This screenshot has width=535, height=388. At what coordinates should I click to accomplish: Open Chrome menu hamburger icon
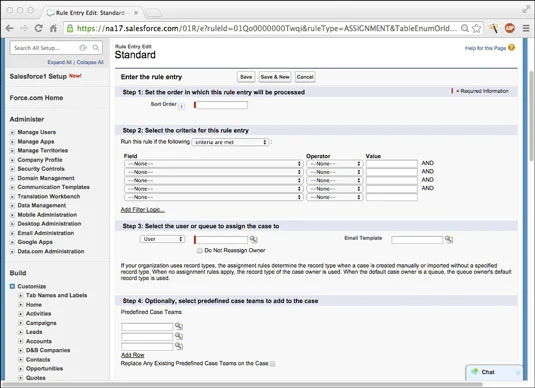(x=526, y=28)
